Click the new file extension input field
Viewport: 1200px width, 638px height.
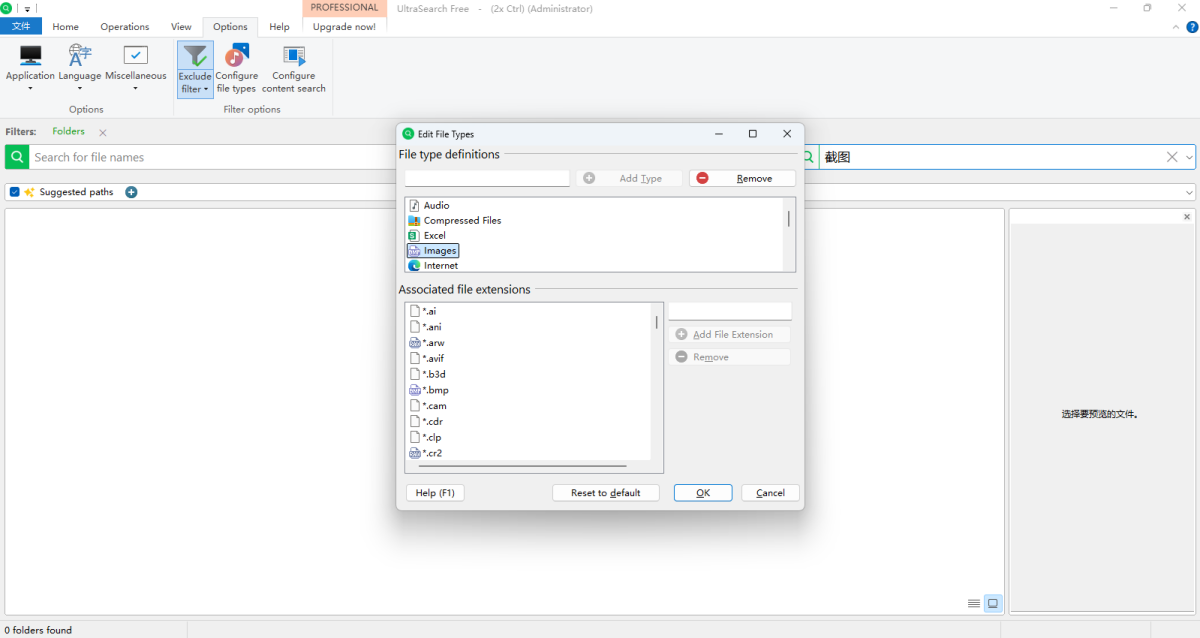point(729,312)
